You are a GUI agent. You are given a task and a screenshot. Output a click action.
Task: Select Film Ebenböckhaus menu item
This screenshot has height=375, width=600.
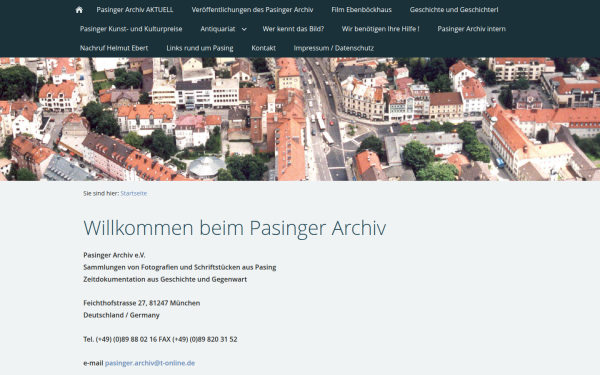tap(361, 10)
